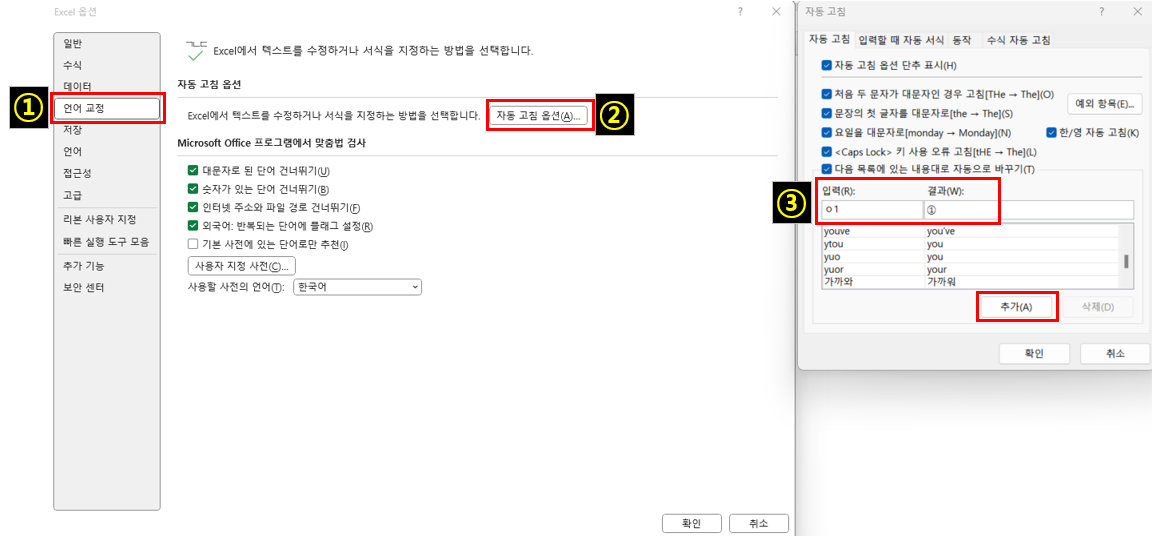Toggle 요일을 대문자로 checkbox
Screen dimensions: 1152x536
[827, 133]
